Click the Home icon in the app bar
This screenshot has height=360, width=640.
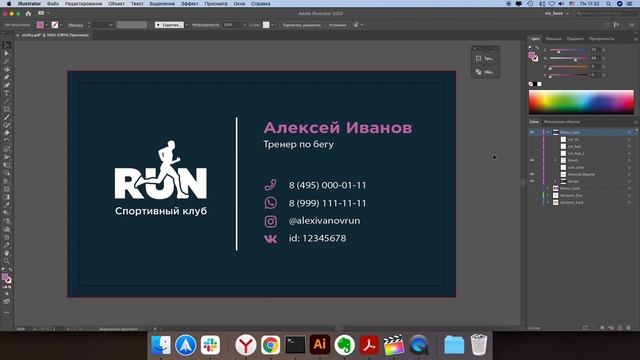(28, 13)
